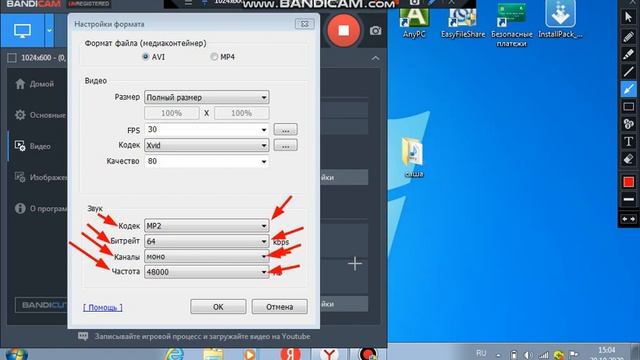Open Internet Explorer from the taskbar
The image size is (640, 360).
click(174, 354)
